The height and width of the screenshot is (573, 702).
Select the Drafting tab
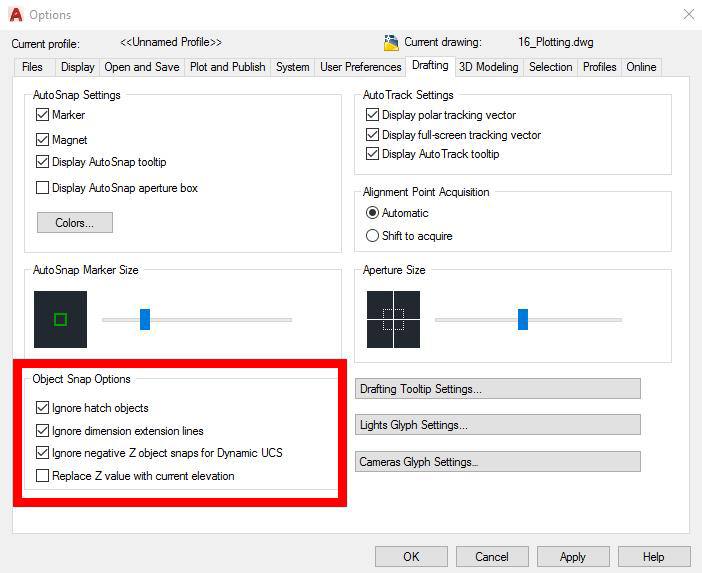click(x=430, y=66)
